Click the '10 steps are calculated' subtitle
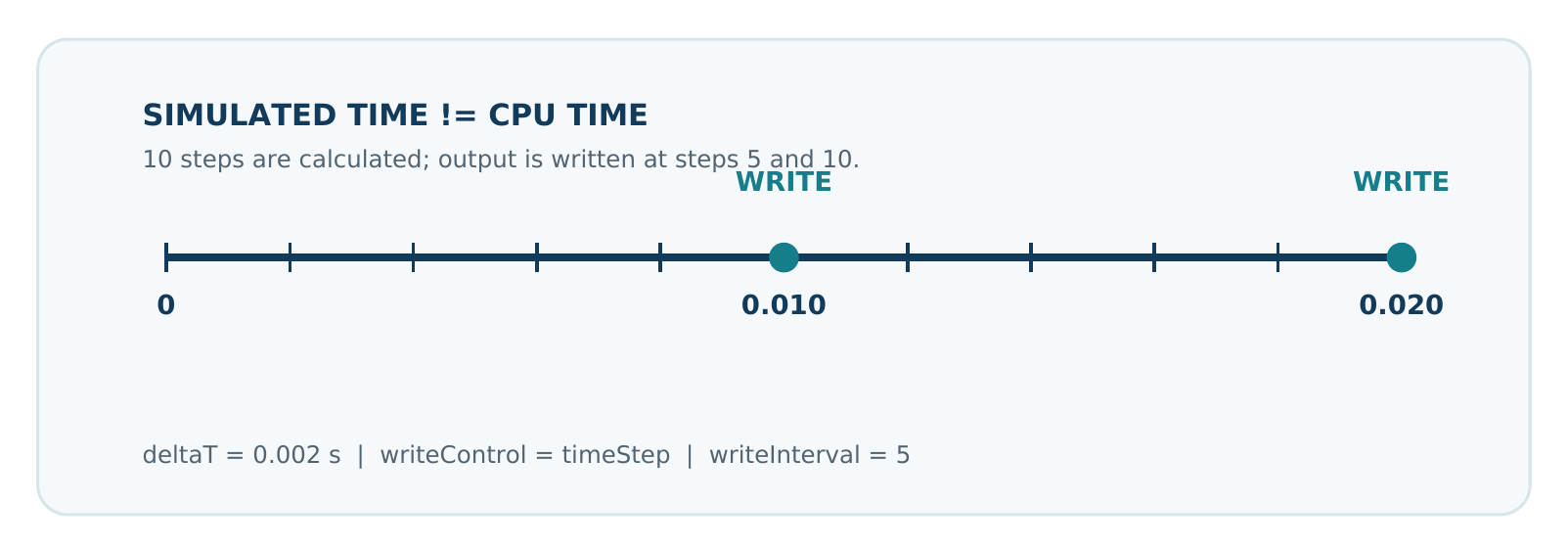Image resolution: width=1568 pixels, height=551 pixels. tap(501, 159)
